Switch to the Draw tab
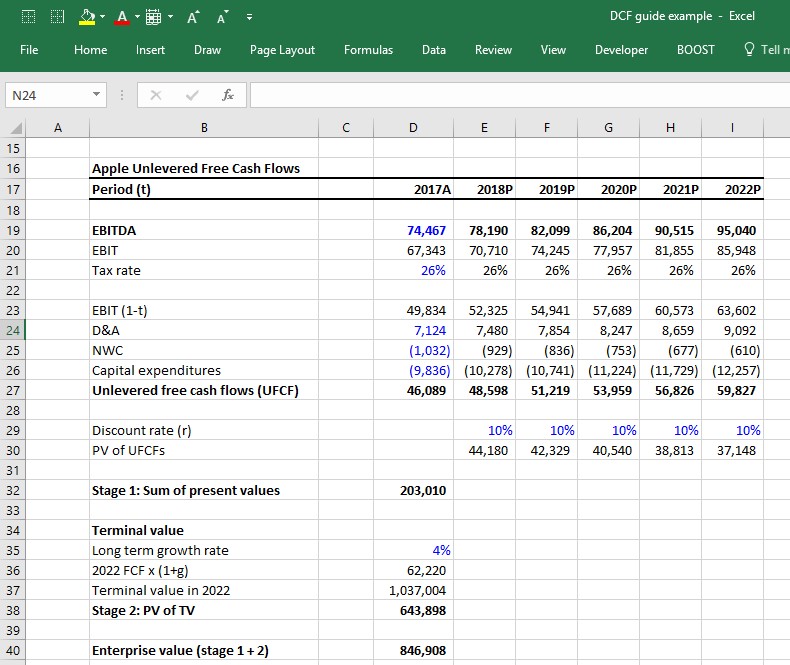This screenshot has height=665, width=790. 208,50
